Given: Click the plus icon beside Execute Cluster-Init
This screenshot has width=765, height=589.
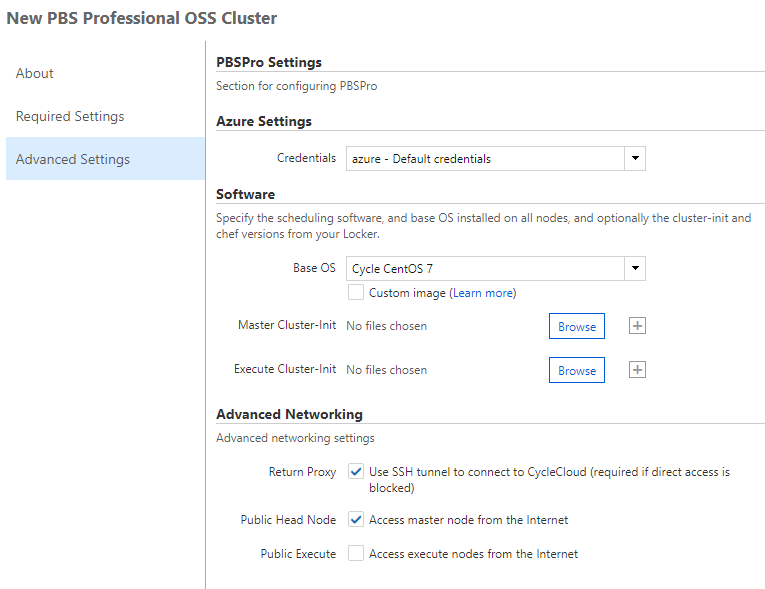Looking at the screenshot, I should click(x=637, y=370).
